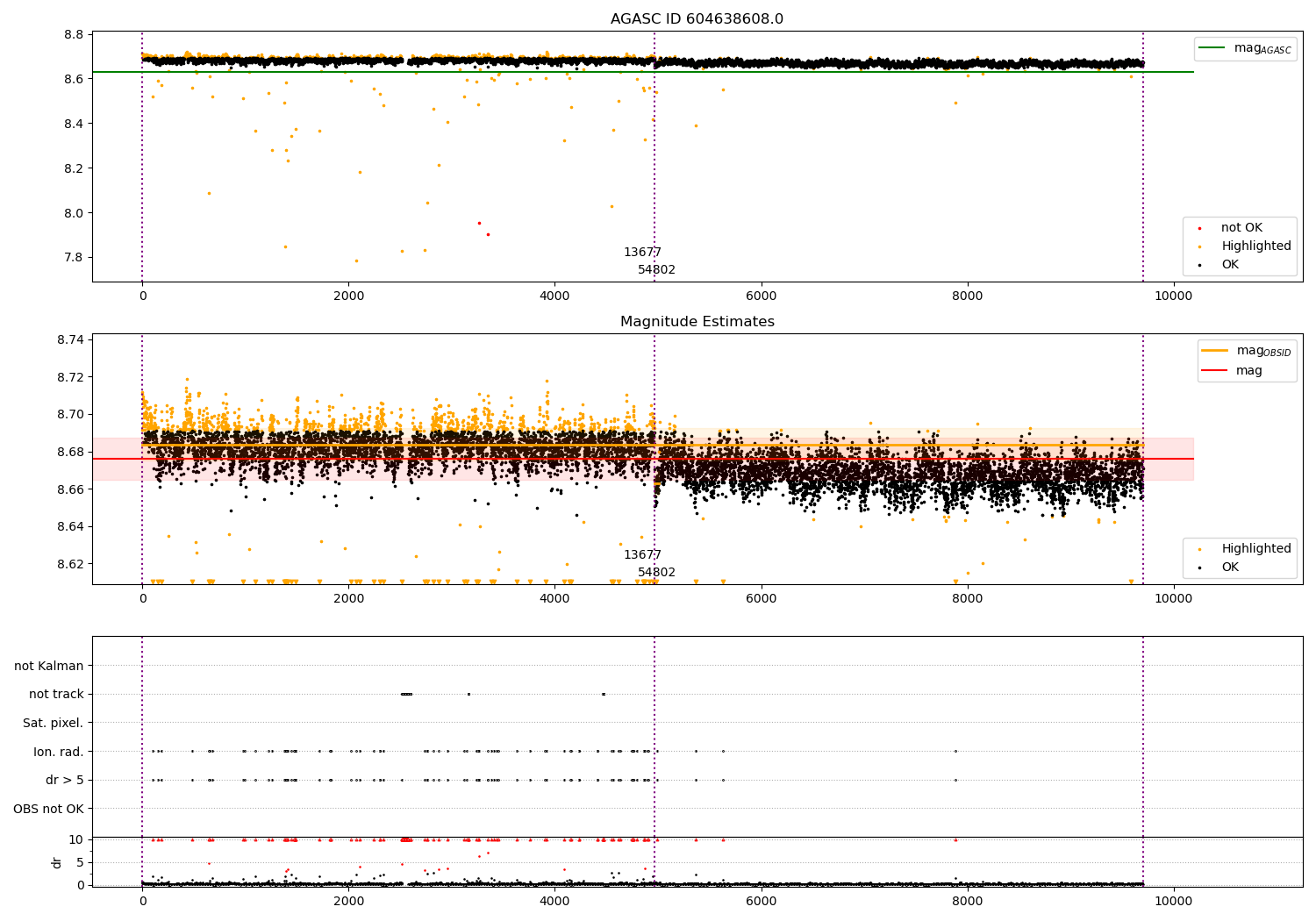Click 'OK' legend entry in Magnitude Estimates plot
1316x921 pixels.
[x=1230, y=568]
